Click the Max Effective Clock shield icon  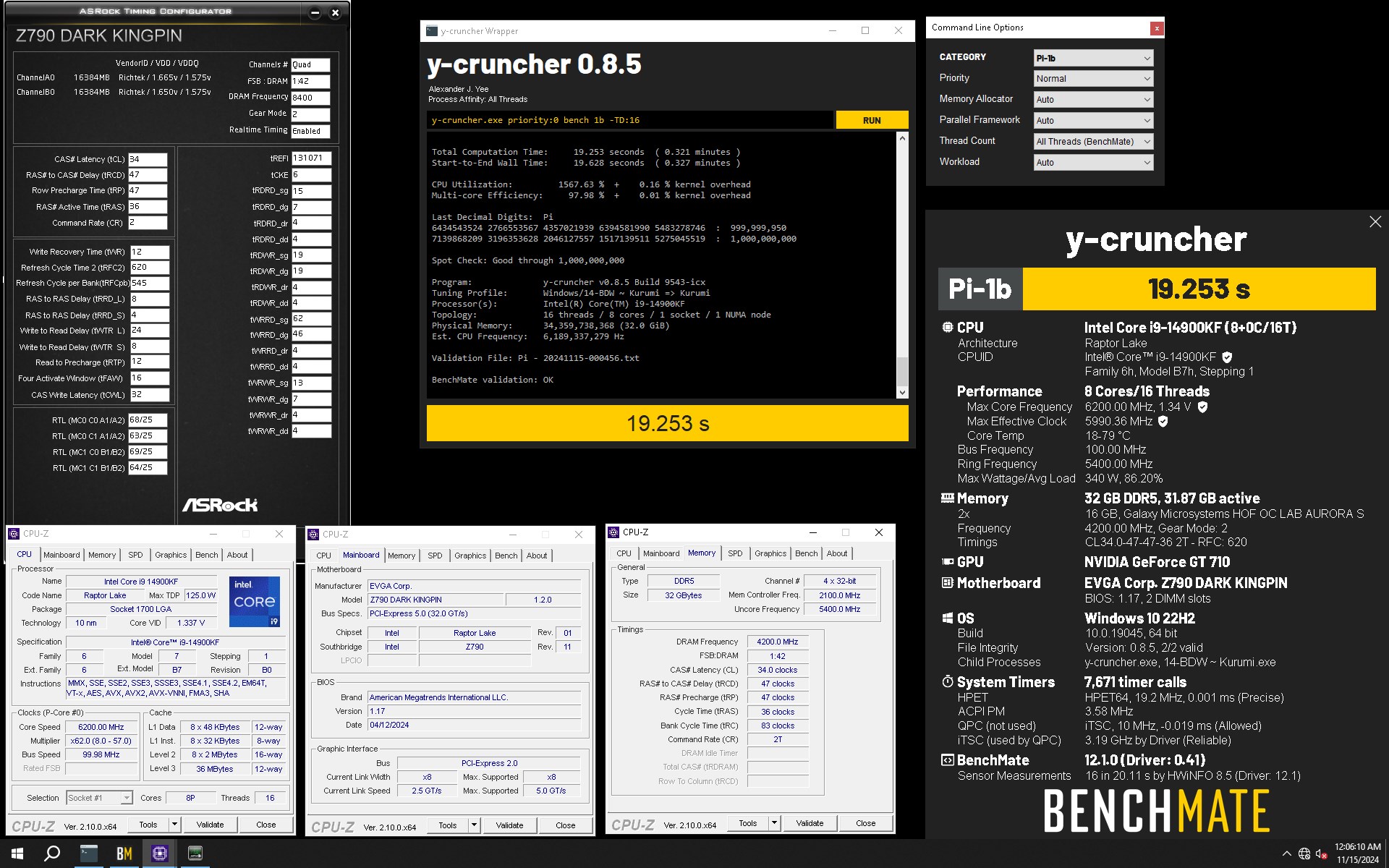point(1163,421)
